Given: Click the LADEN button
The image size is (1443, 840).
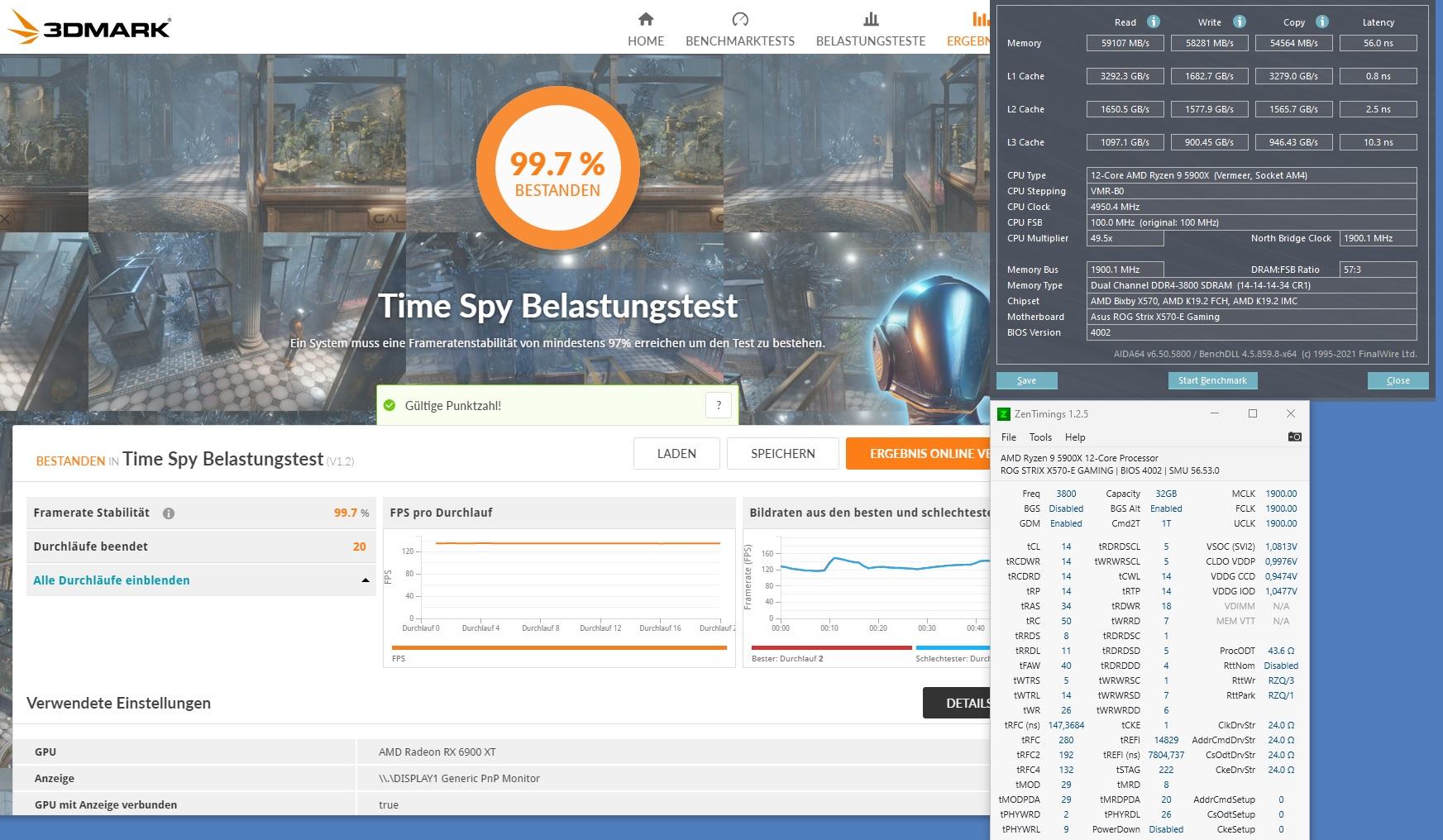Looking at the screenshot, I should tap(676, 453).
